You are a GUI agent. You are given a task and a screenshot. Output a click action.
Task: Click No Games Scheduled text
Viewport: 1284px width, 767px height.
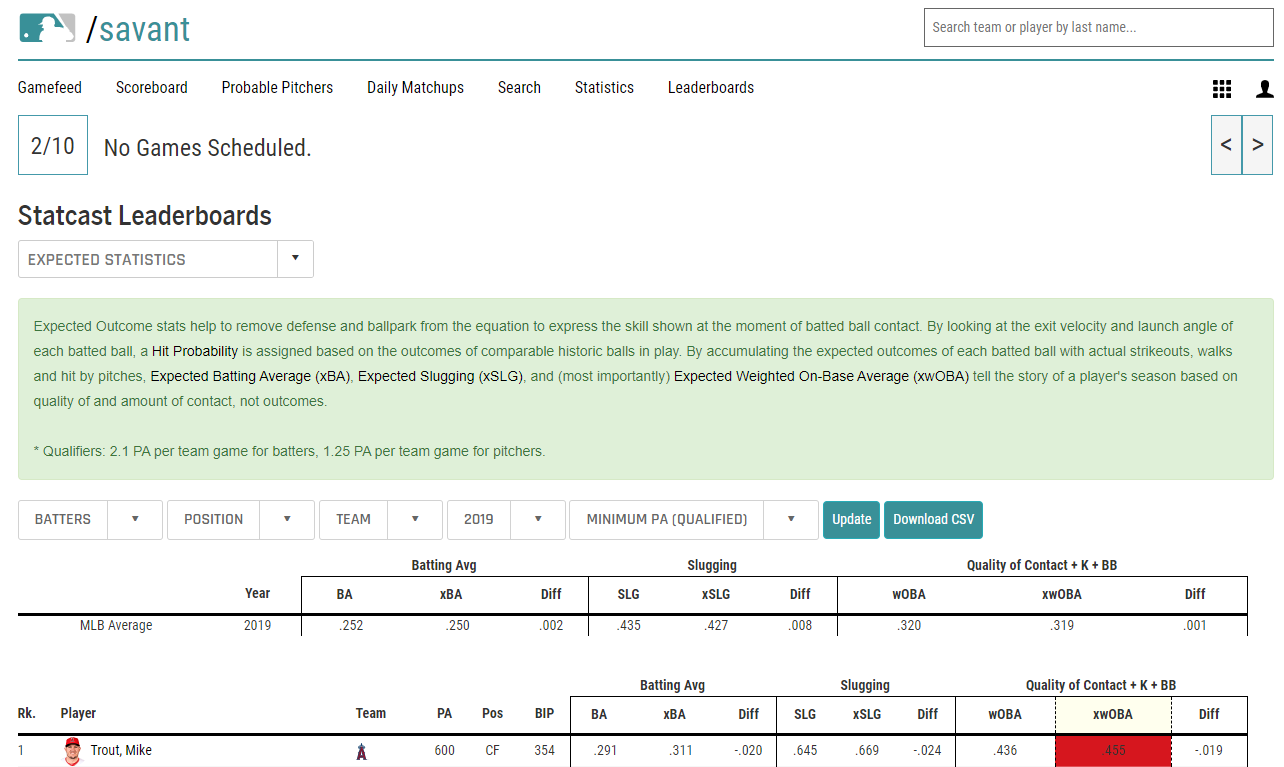point(208,148)
